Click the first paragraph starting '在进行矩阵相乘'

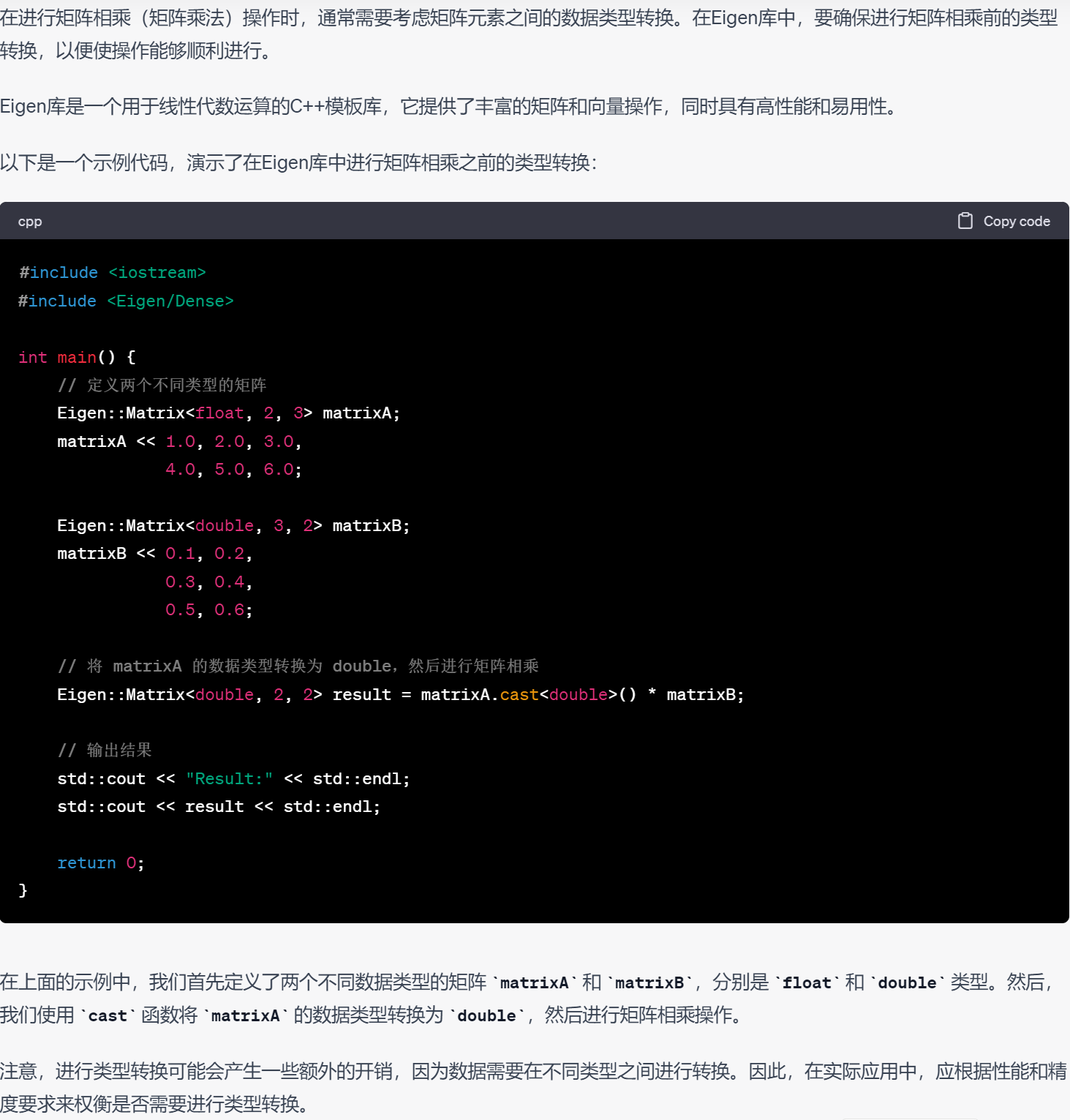pos(529,34)
